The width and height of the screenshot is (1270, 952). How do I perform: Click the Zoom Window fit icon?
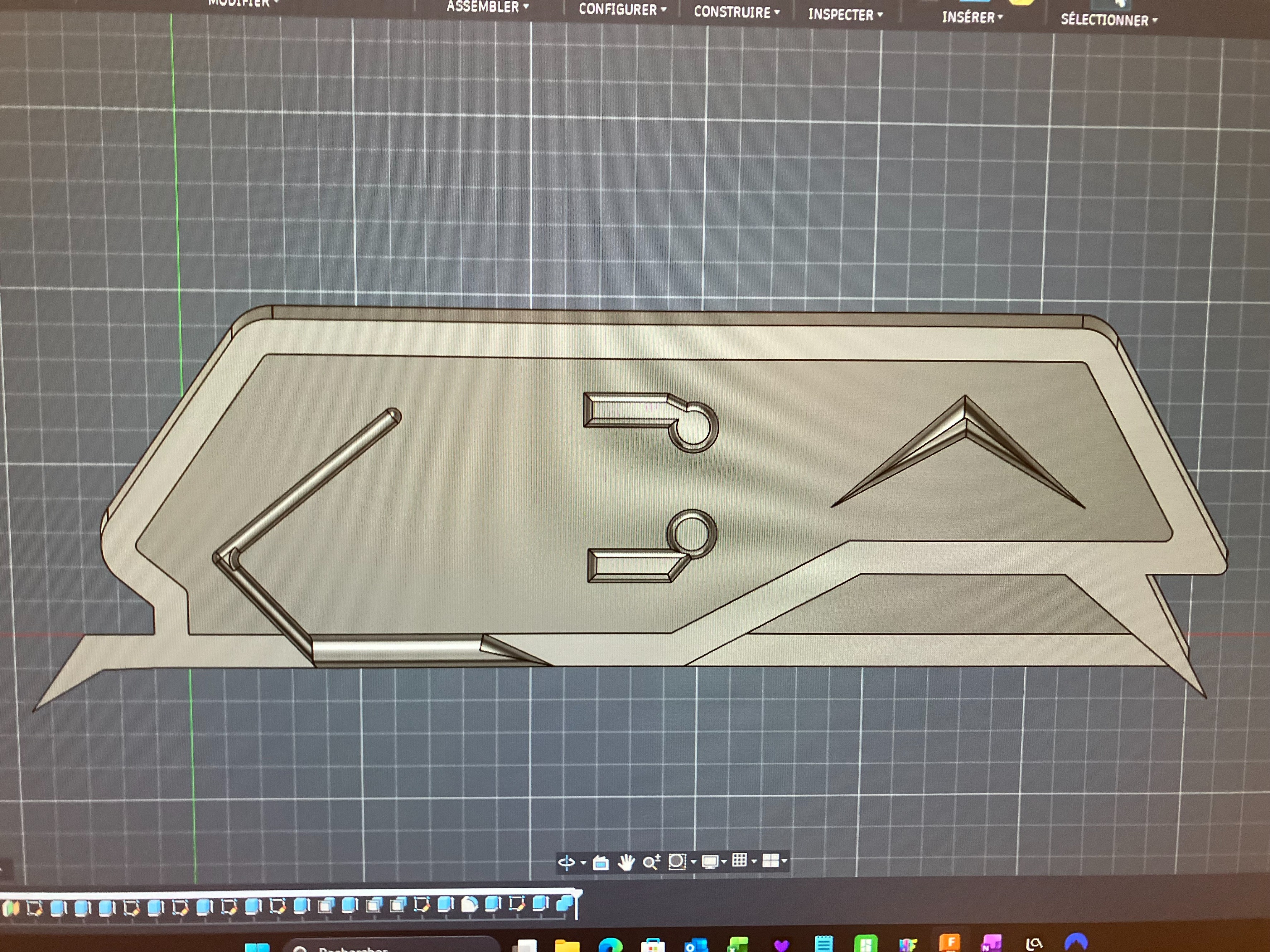677,861
